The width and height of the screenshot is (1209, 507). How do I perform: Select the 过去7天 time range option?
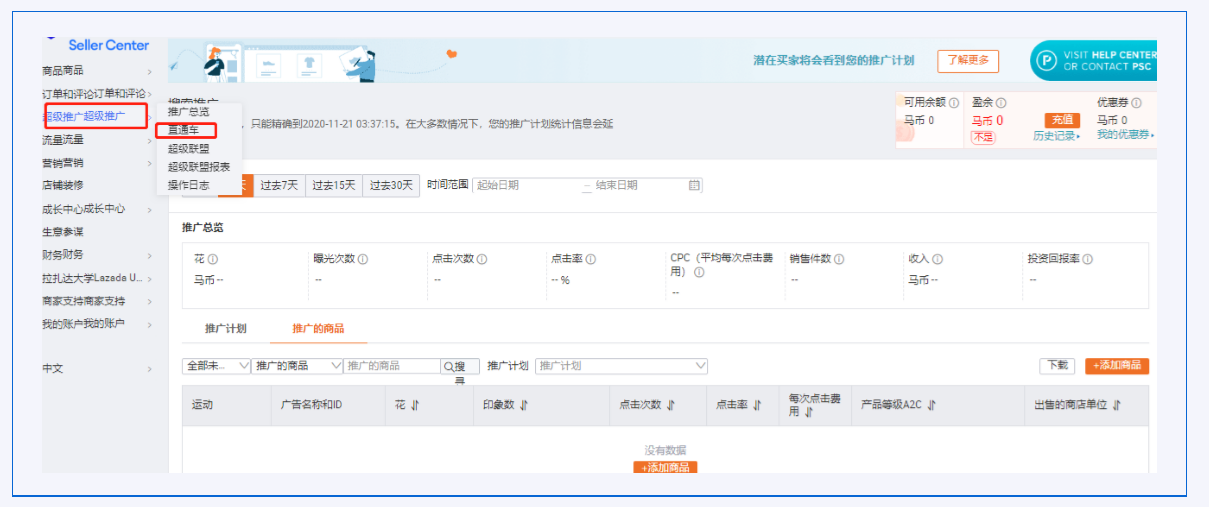click(279, 185)
